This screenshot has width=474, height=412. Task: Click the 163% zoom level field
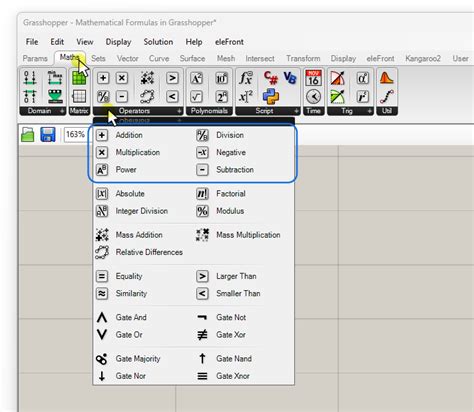(75, 134)
